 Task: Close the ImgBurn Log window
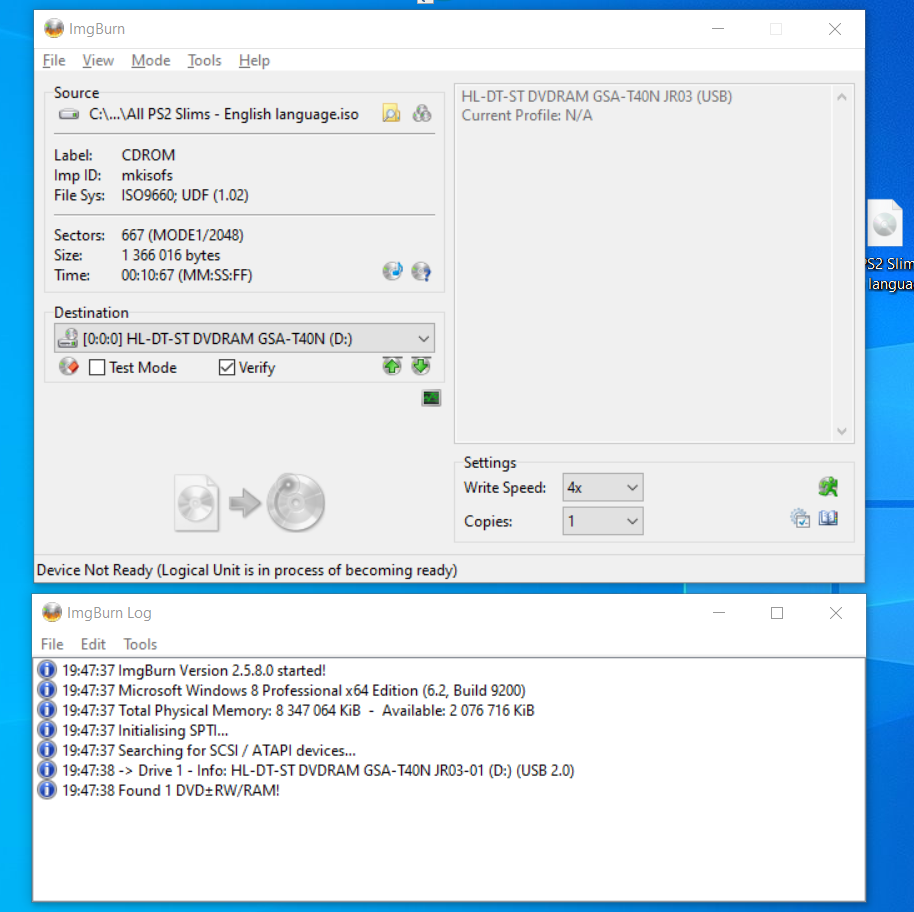835,613
